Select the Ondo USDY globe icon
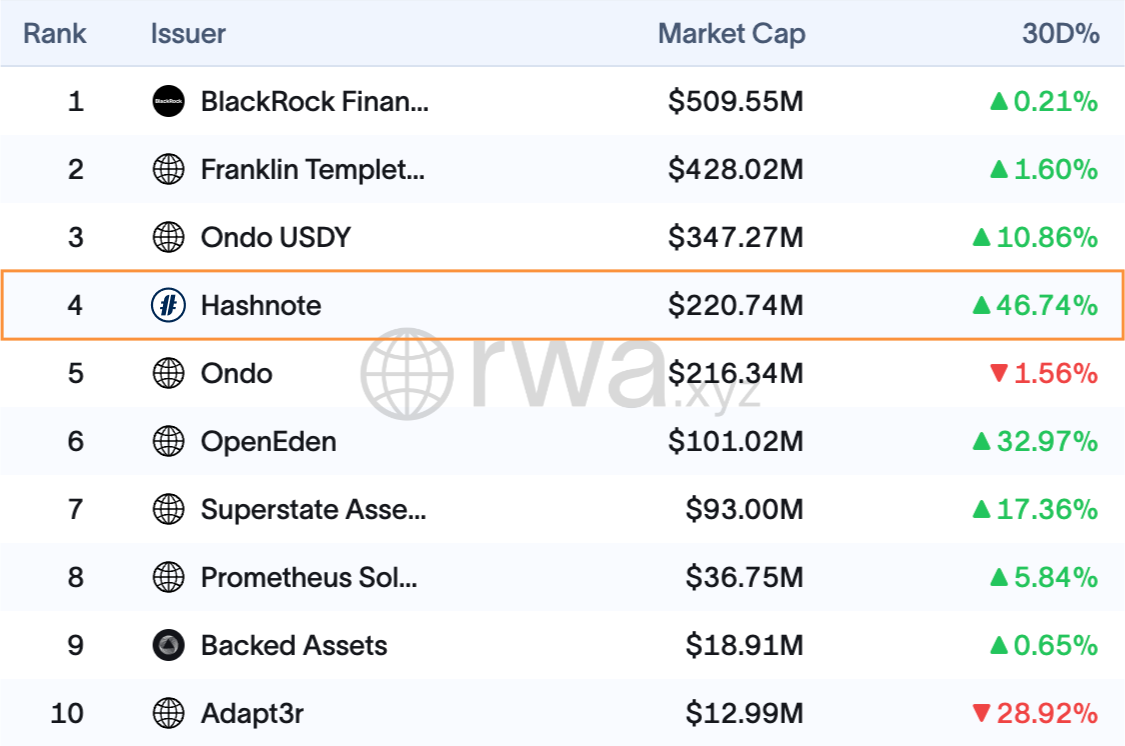 coord(168,237)
